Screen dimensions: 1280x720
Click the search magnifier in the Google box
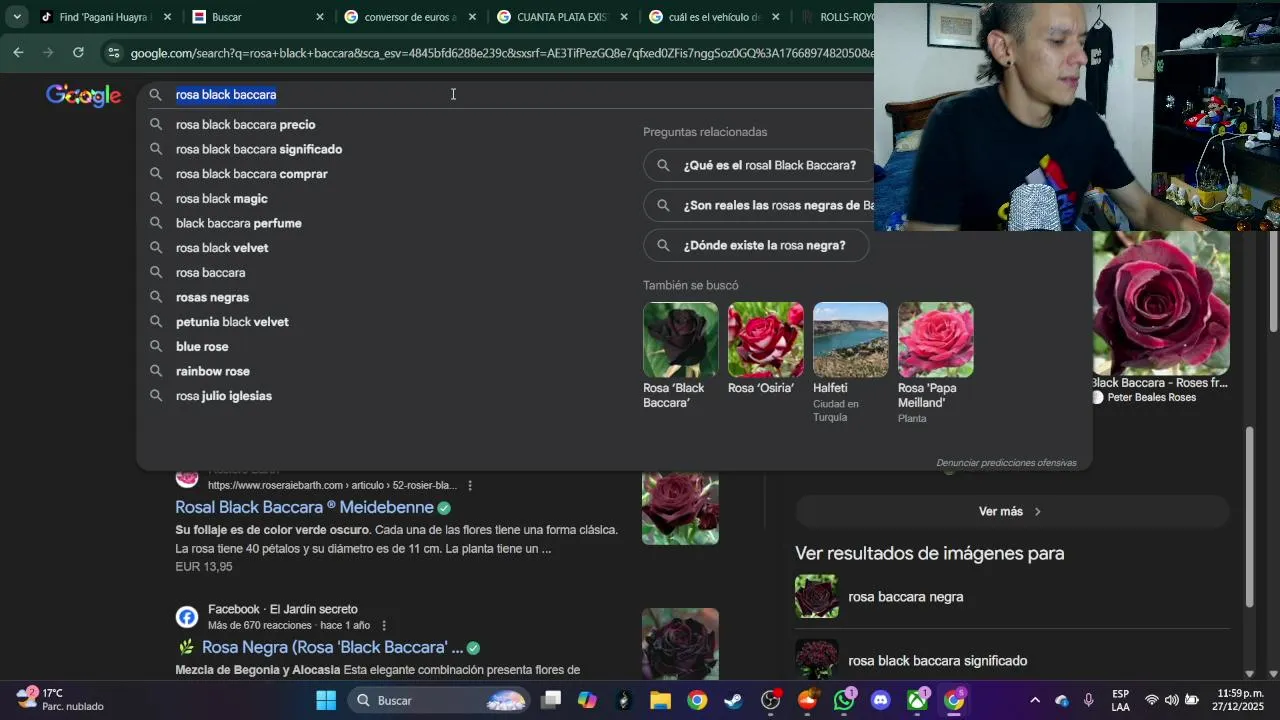coord(156,94)
